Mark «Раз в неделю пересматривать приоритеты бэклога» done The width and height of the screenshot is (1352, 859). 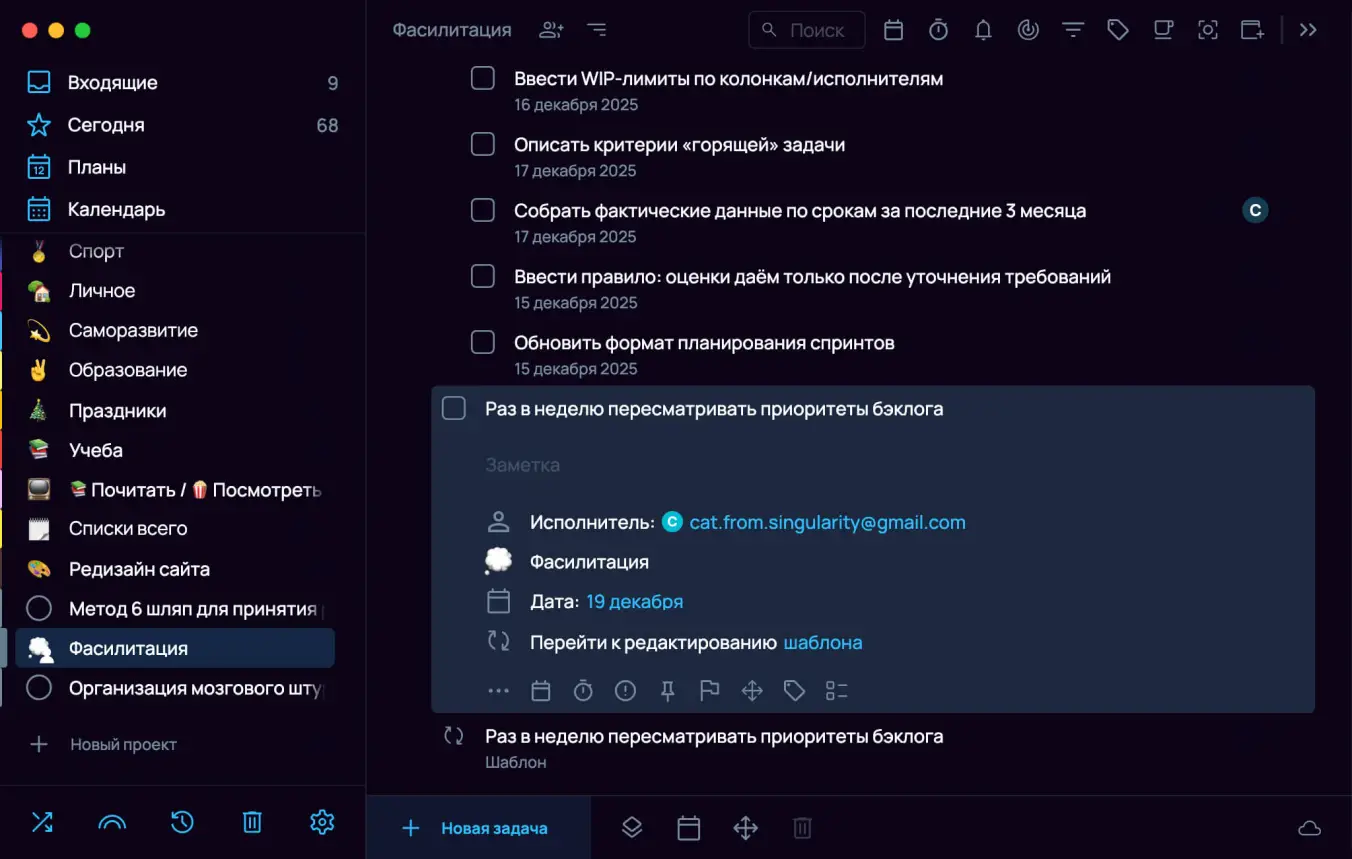[x=453, y=408]
